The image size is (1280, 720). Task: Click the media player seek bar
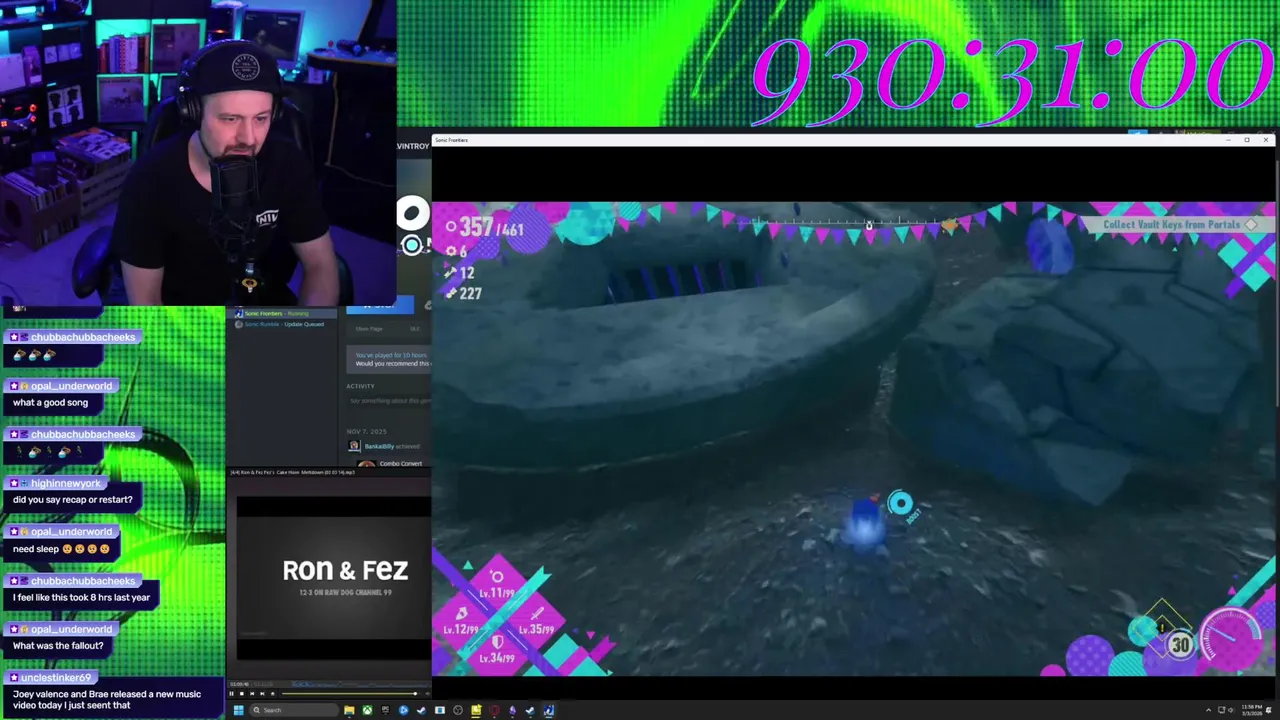(x=349, y=693)
